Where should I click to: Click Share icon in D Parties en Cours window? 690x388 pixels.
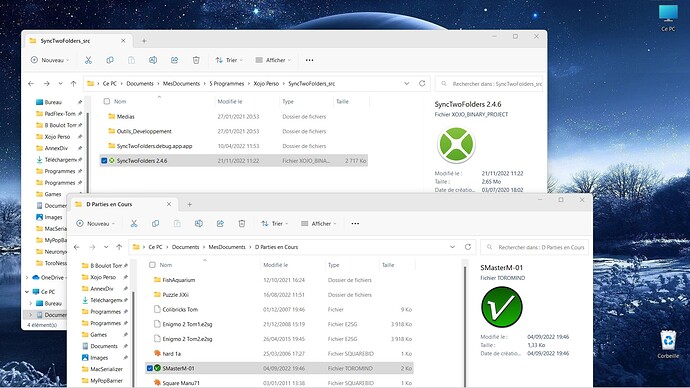[x=220, y=223]
